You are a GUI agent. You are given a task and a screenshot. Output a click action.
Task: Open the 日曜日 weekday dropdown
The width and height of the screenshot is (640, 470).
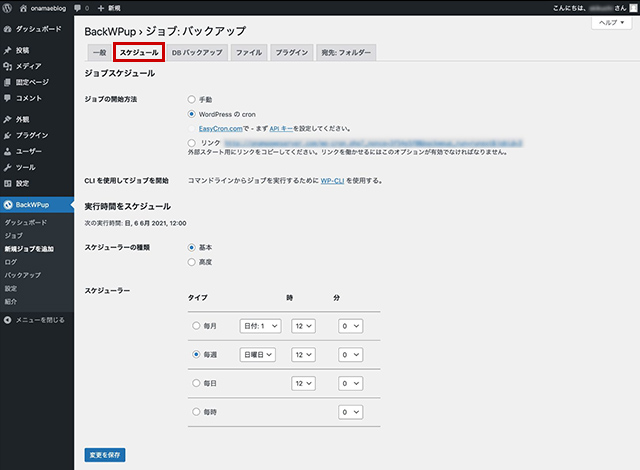pyautogui.click(x=258, y=355)
